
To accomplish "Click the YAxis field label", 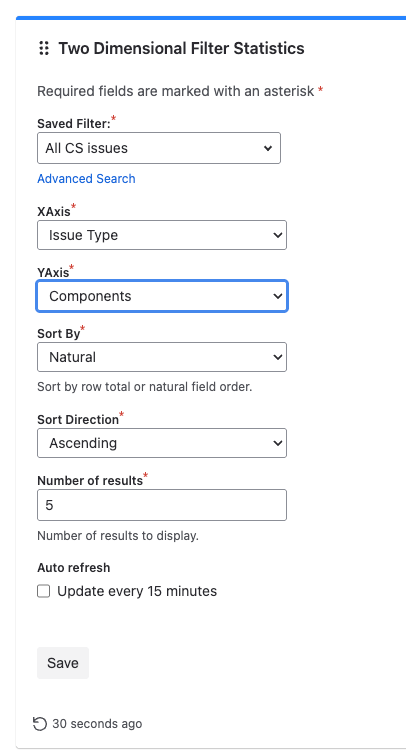I will [53, 273].
